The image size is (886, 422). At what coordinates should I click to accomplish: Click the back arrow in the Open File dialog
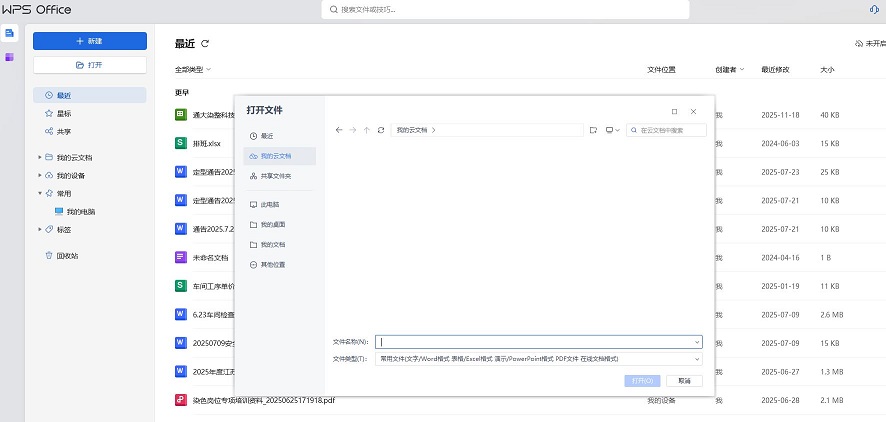[x=339, y=130]
